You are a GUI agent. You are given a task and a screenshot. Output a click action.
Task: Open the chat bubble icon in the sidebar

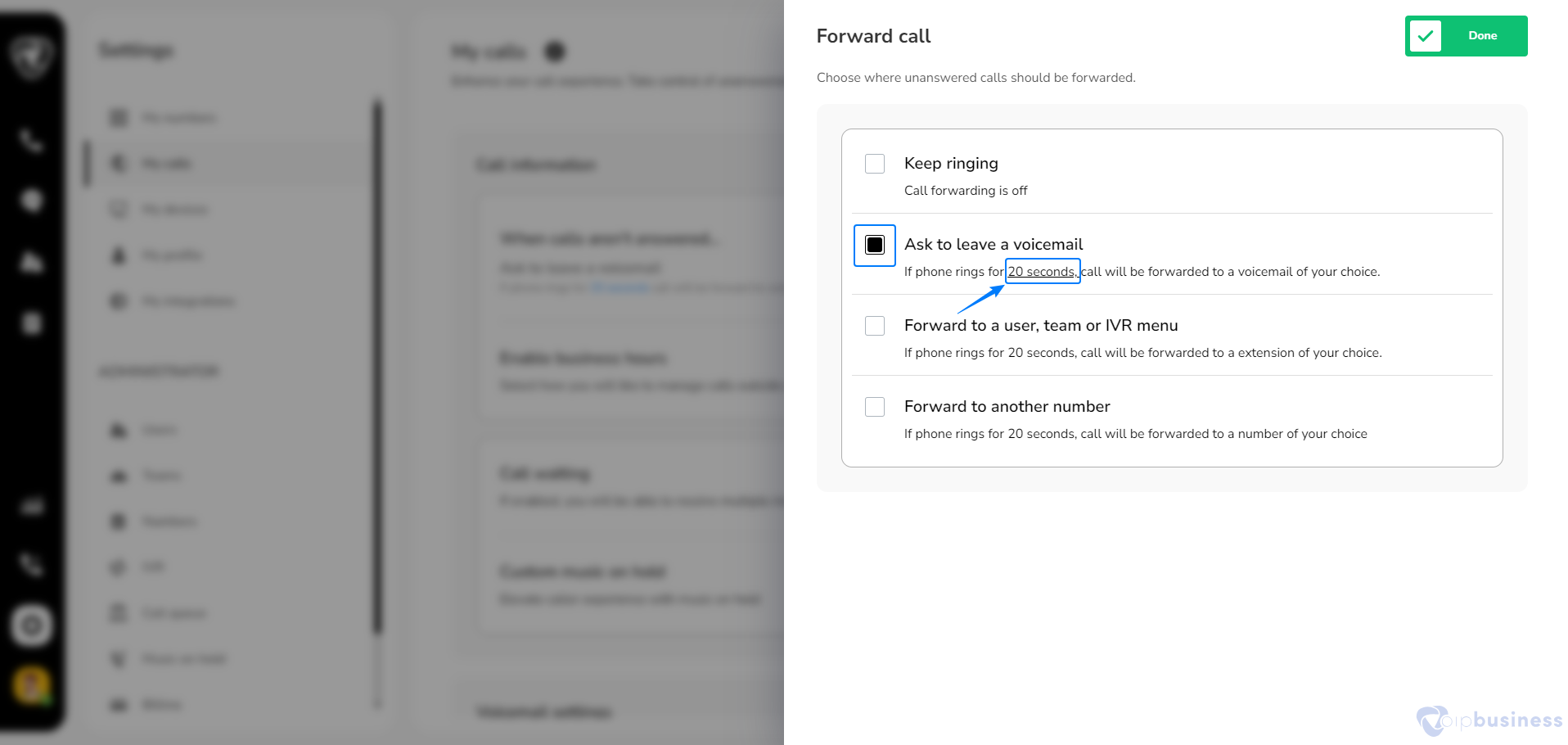31,201
